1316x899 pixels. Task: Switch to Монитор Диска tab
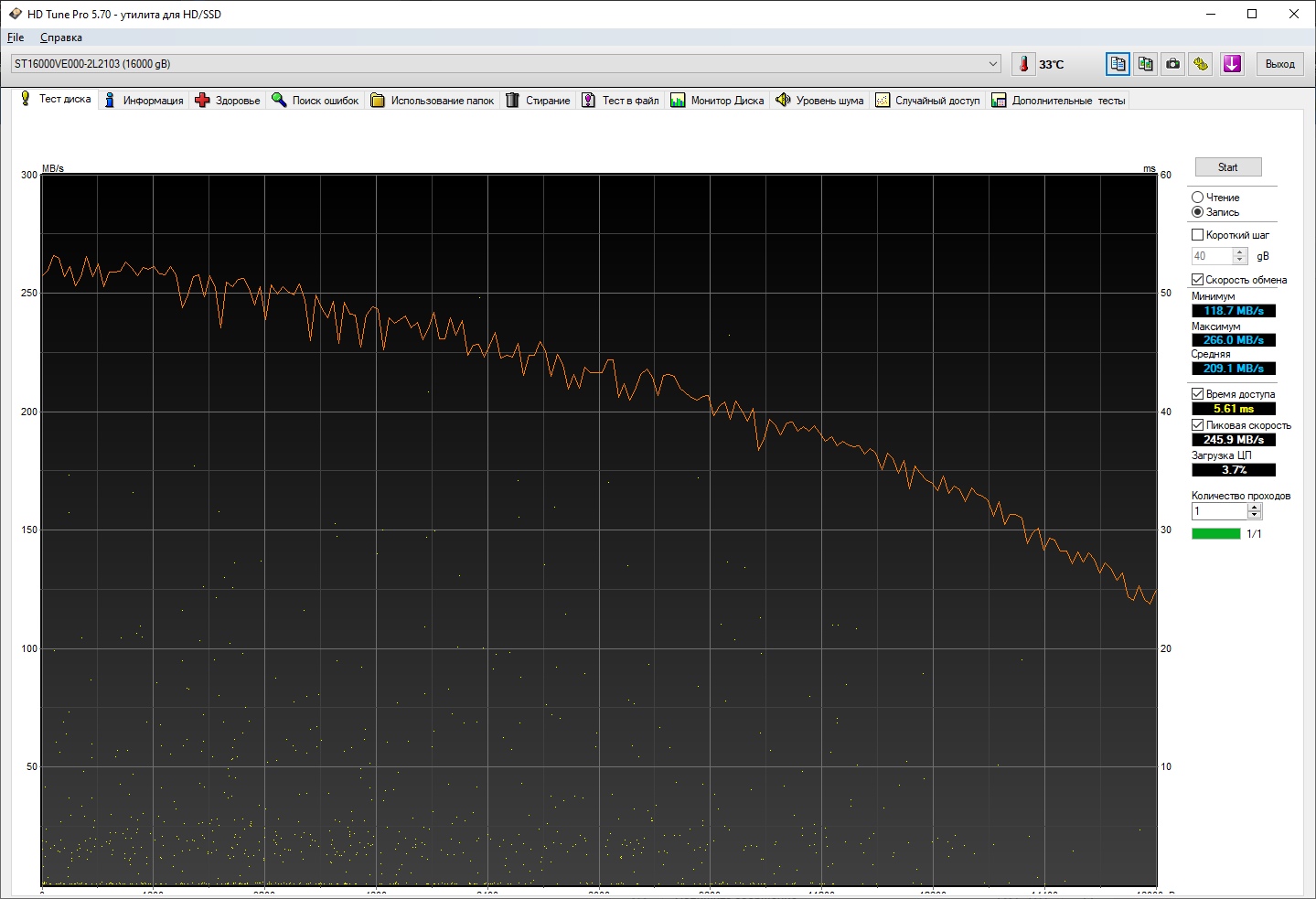(x=717, y=101)
